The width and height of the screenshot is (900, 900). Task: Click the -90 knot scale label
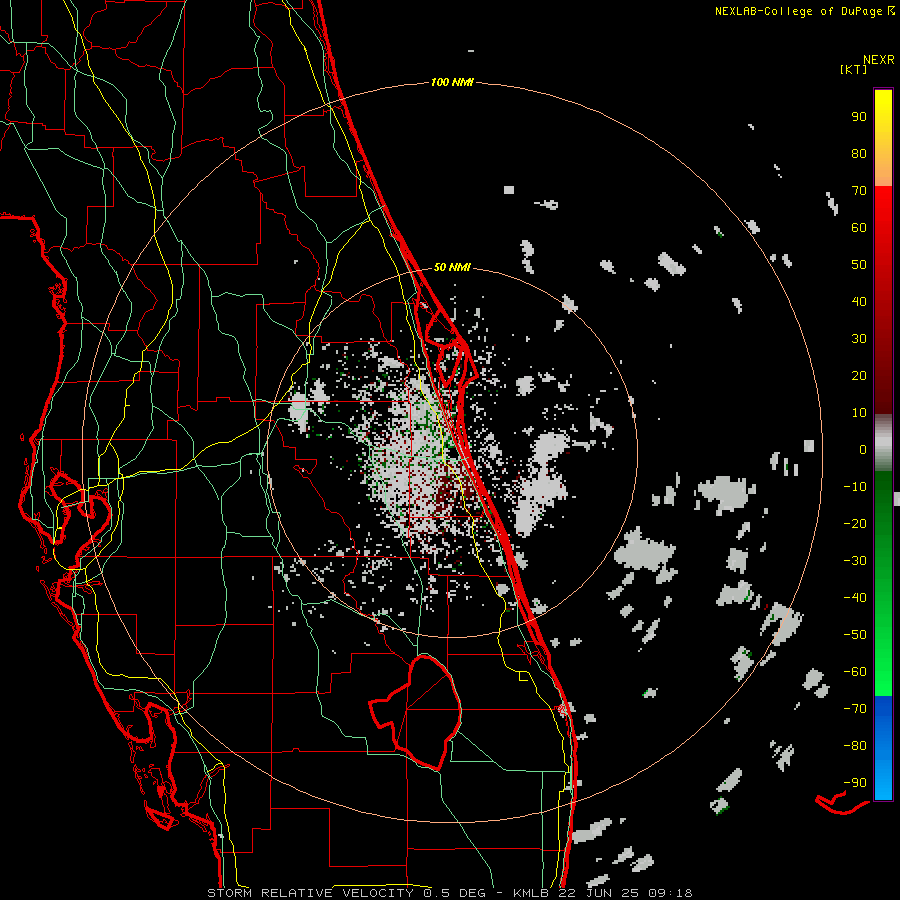tap(855, 783)
